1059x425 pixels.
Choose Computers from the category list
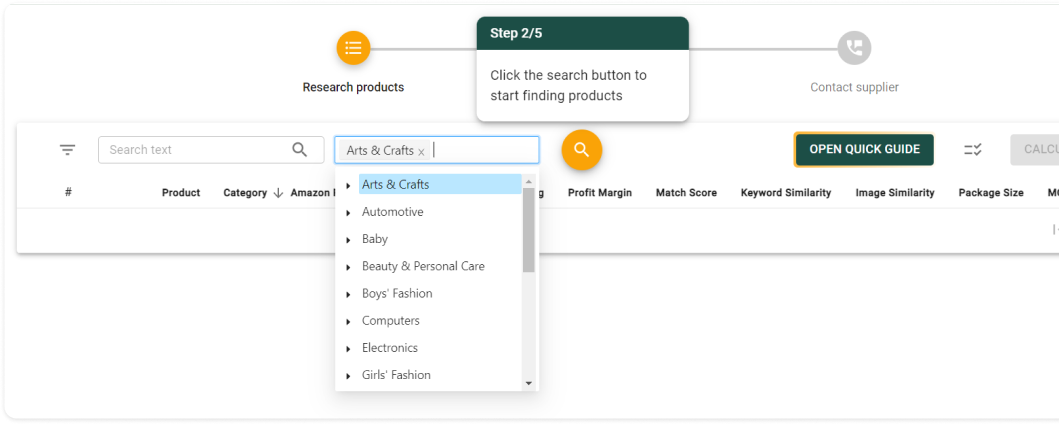[x=390, y=321]
